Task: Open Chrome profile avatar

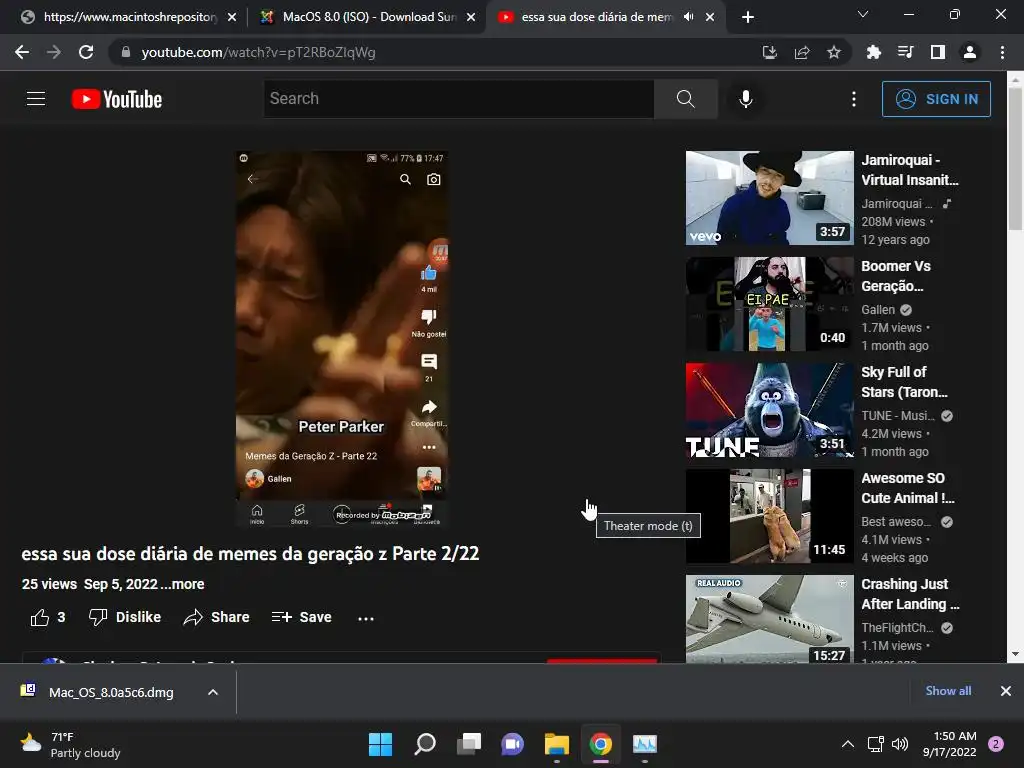Action: 970,52
